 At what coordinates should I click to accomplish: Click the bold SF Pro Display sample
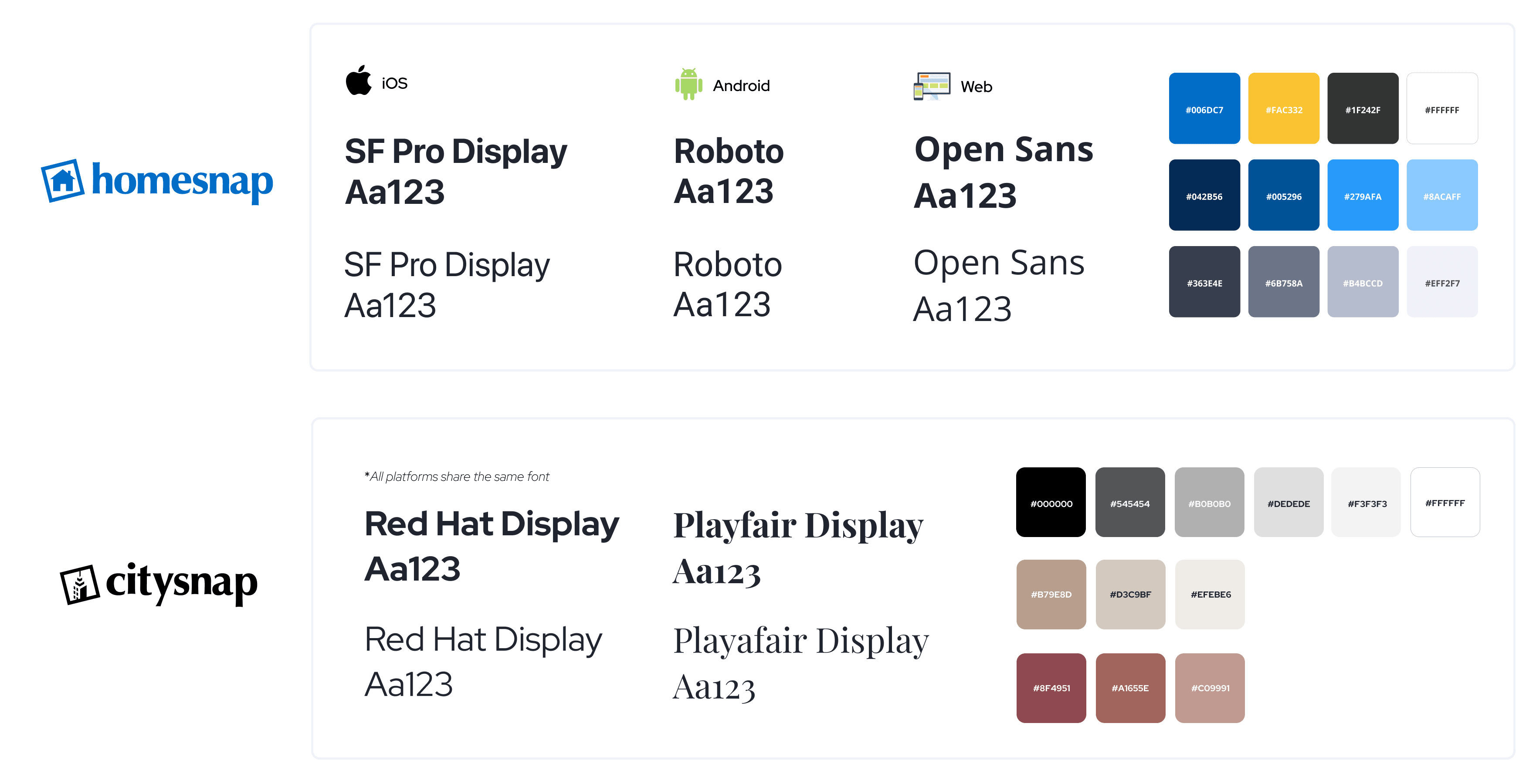455,172
